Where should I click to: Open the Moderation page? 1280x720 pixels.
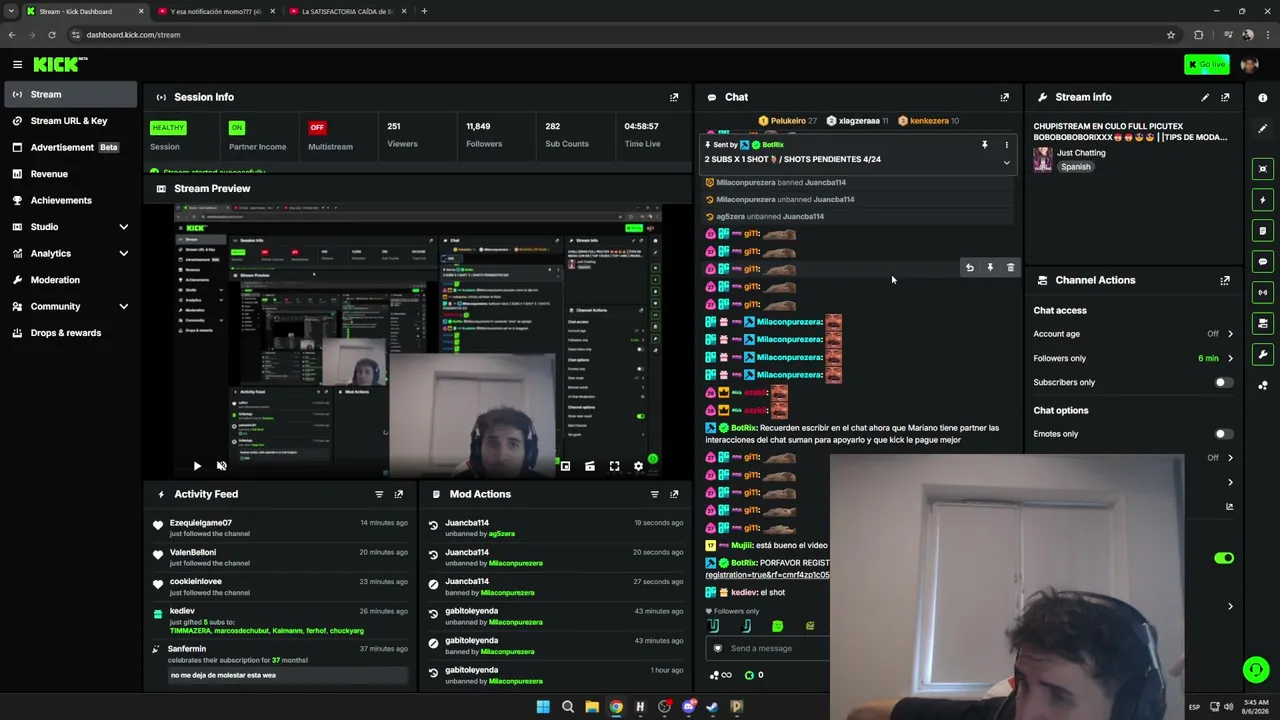(x=70, y=280)
